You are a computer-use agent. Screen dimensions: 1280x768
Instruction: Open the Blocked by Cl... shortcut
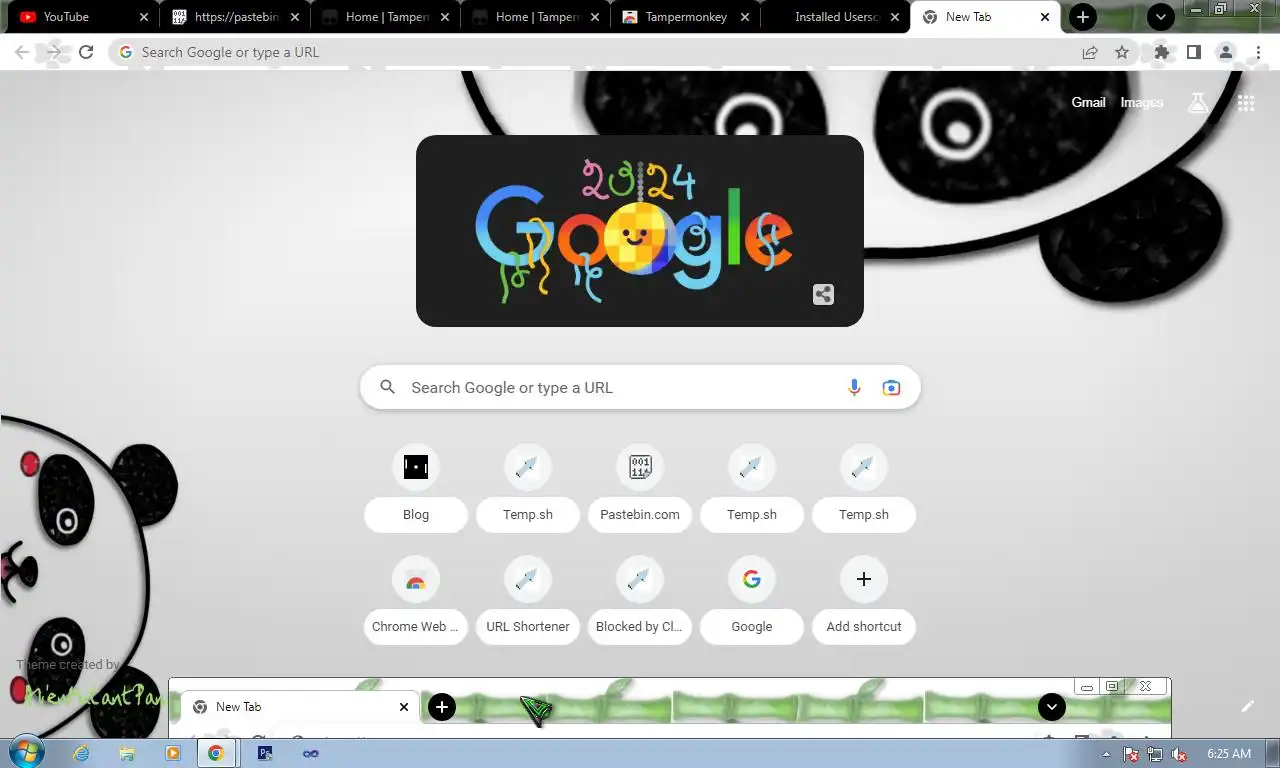click(640, 601)
